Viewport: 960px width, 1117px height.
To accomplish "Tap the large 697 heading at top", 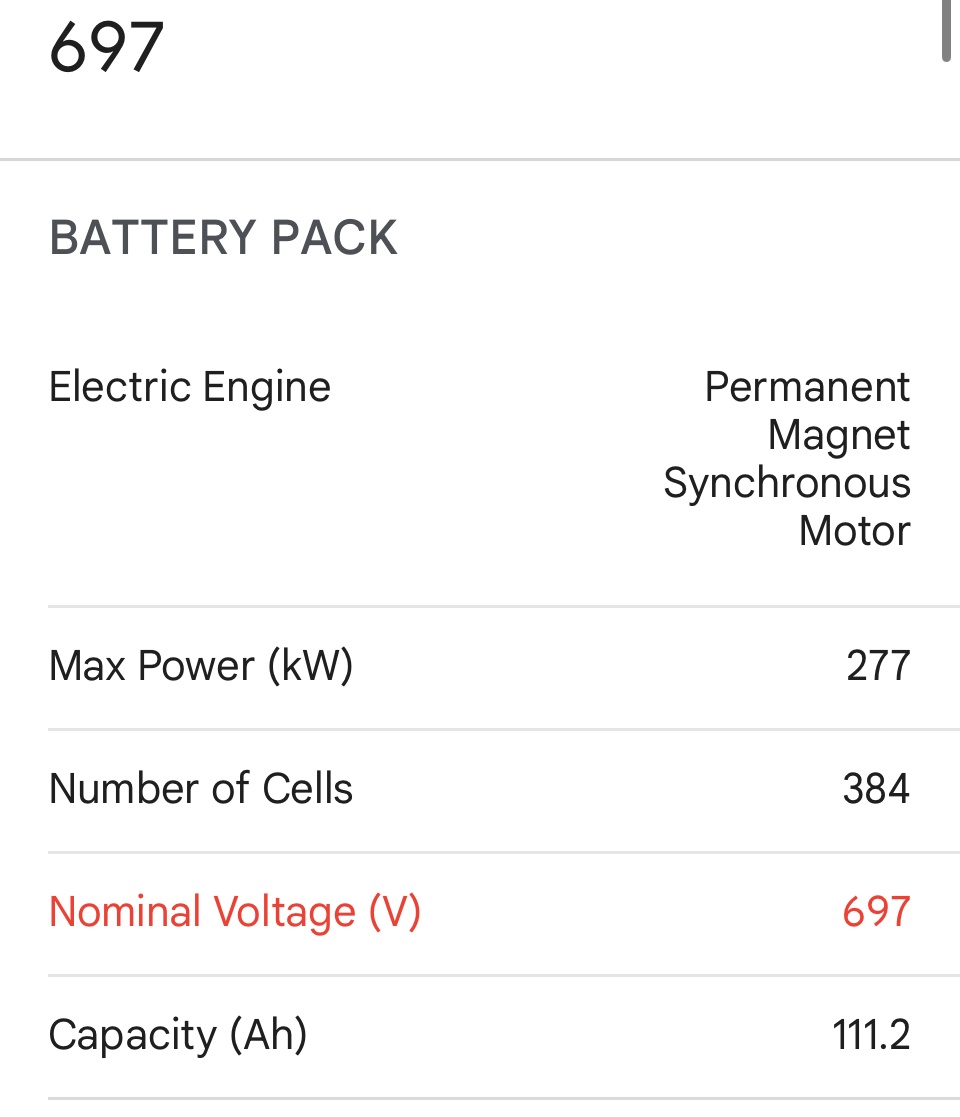I will point(106,48).
